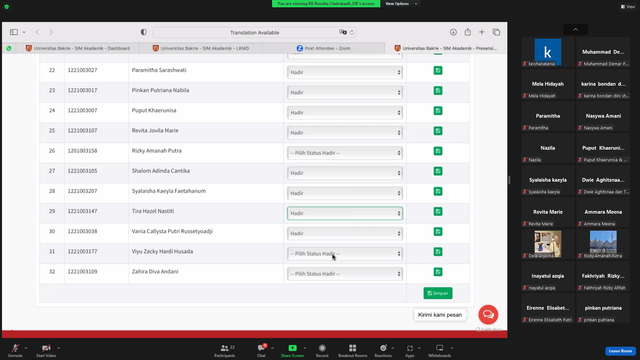The height and width of the screenshot is (360, 640).
Task: Click the save icon for Revita Jovila Marie
Action: (x=438, y=131)
